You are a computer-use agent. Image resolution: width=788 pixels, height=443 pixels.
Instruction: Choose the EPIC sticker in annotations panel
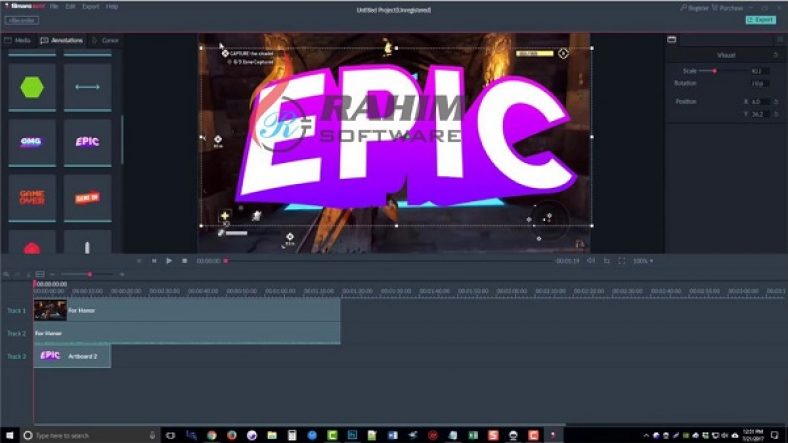87,142
